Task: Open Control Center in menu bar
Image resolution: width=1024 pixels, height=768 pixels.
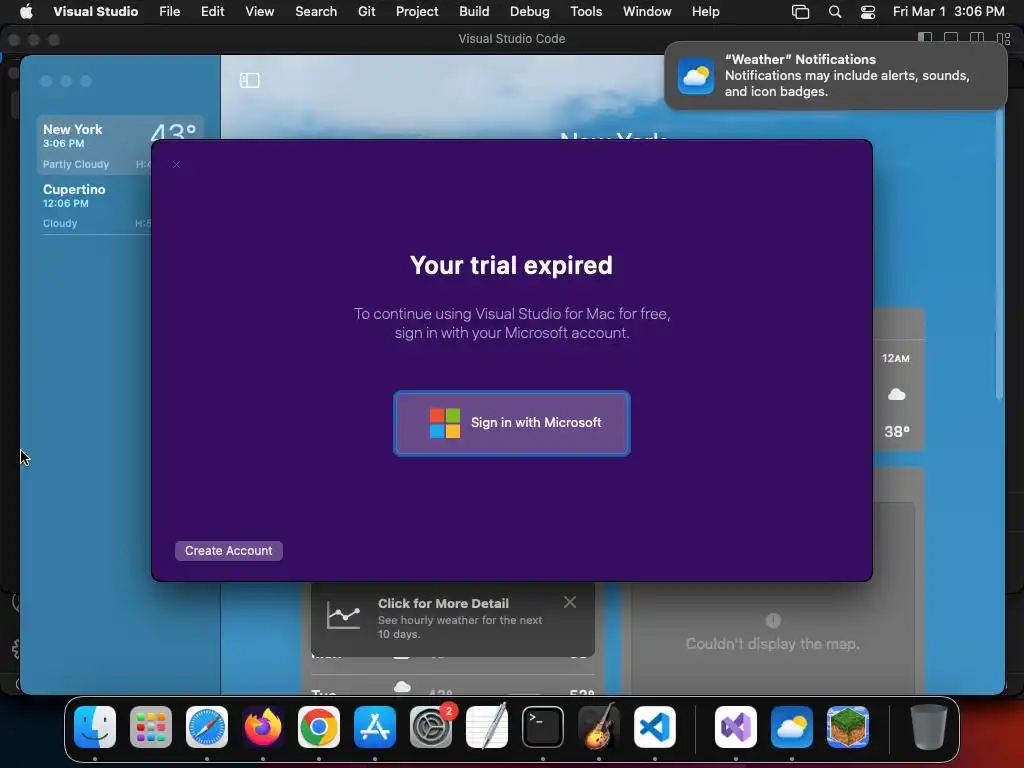Action: tap(868, 12)
